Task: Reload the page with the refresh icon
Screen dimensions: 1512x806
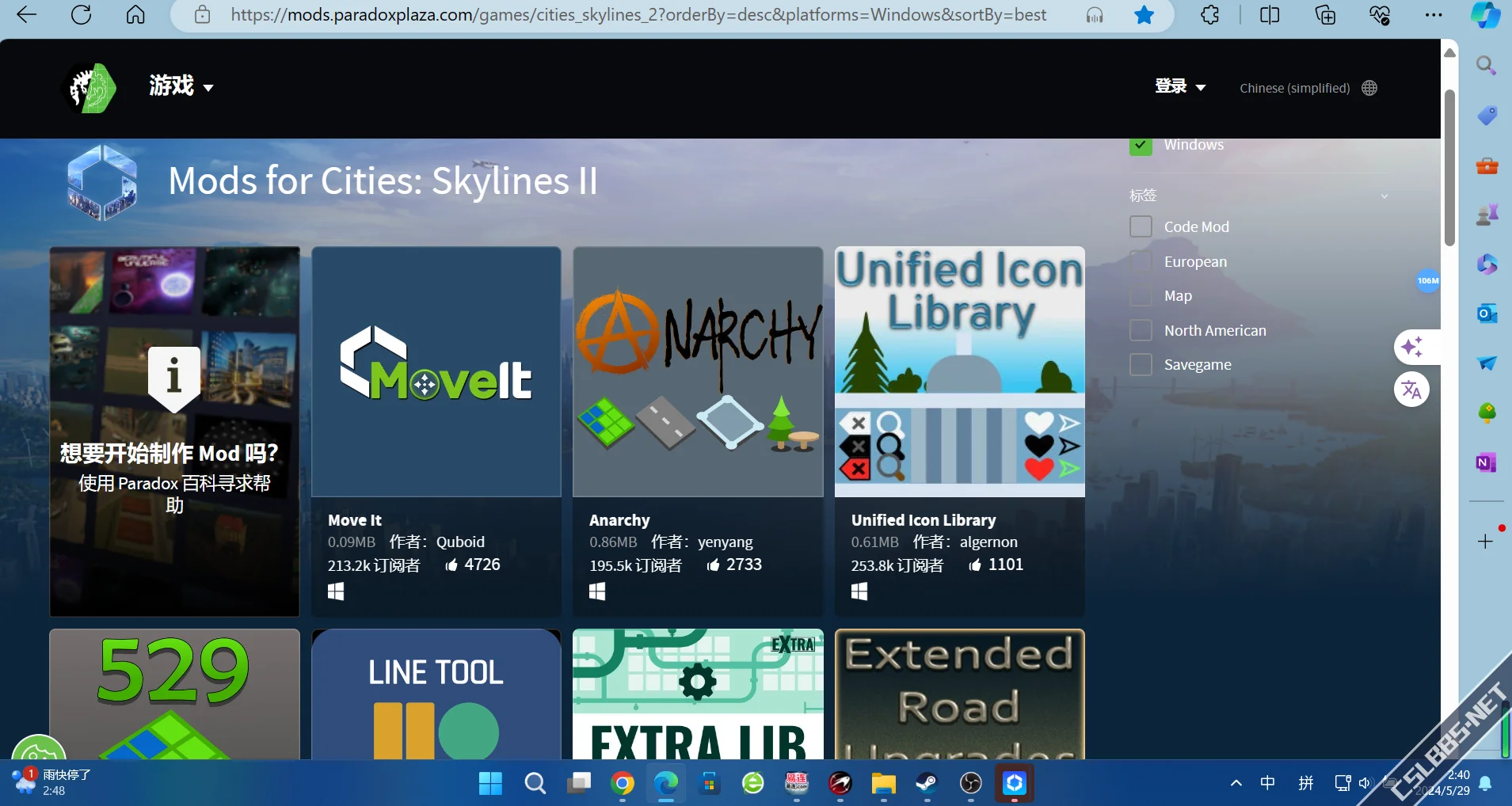Action: point(82,14)
